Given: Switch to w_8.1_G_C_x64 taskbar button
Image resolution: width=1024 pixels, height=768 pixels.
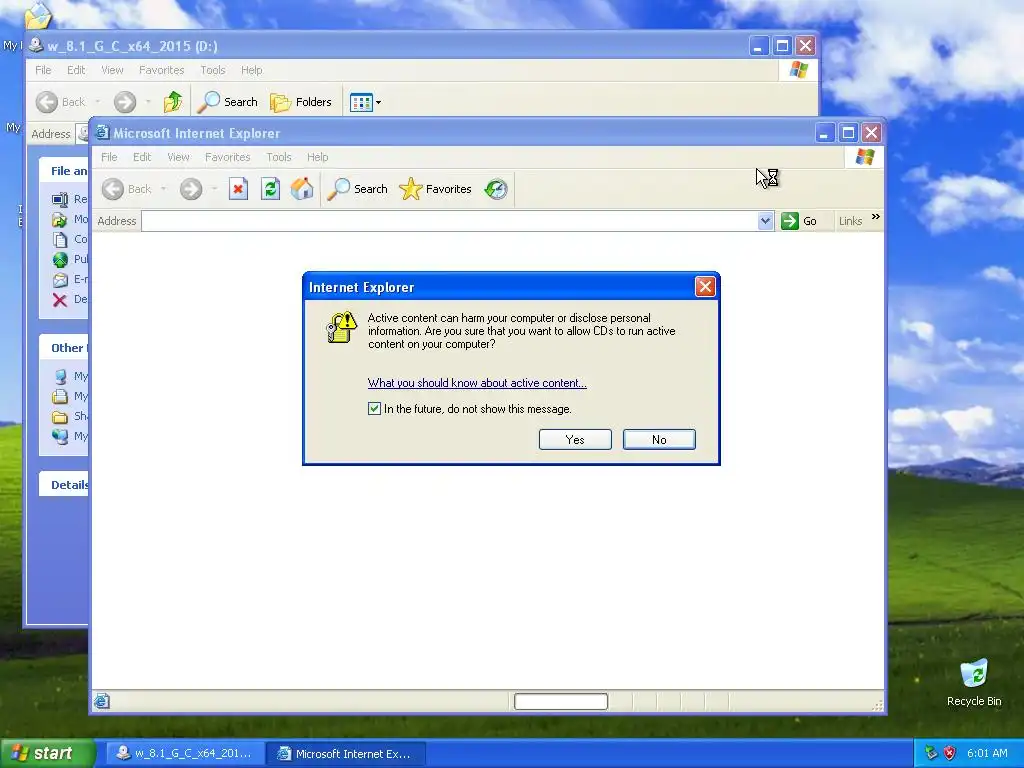Looking at the screenshot, I should point(185,754).
